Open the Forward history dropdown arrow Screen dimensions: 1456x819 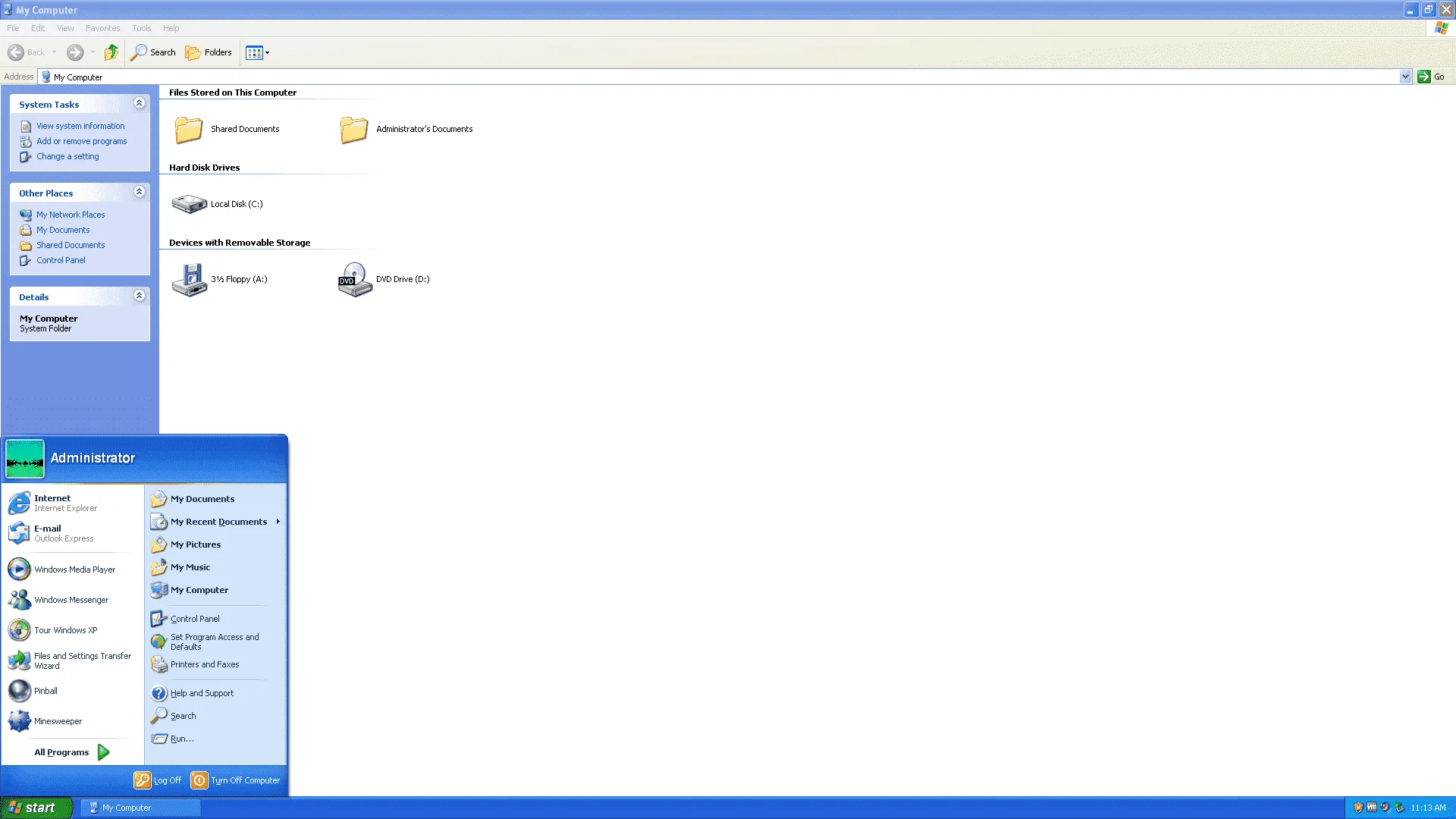click(x=93, y=52)
